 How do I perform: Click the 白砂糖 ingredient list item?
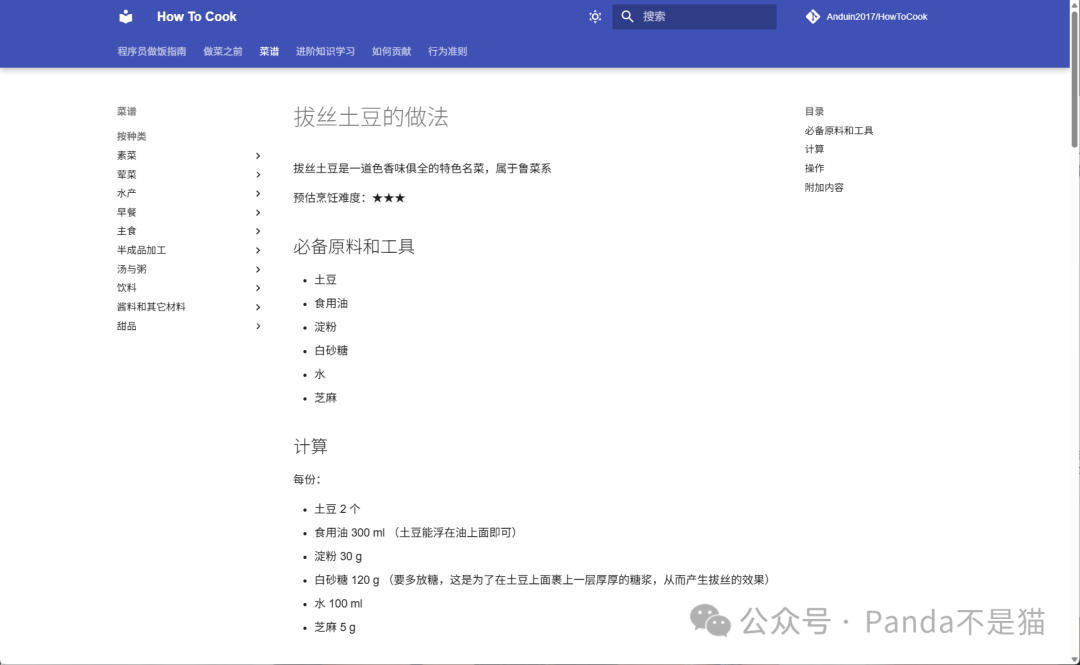pos(331,351)
